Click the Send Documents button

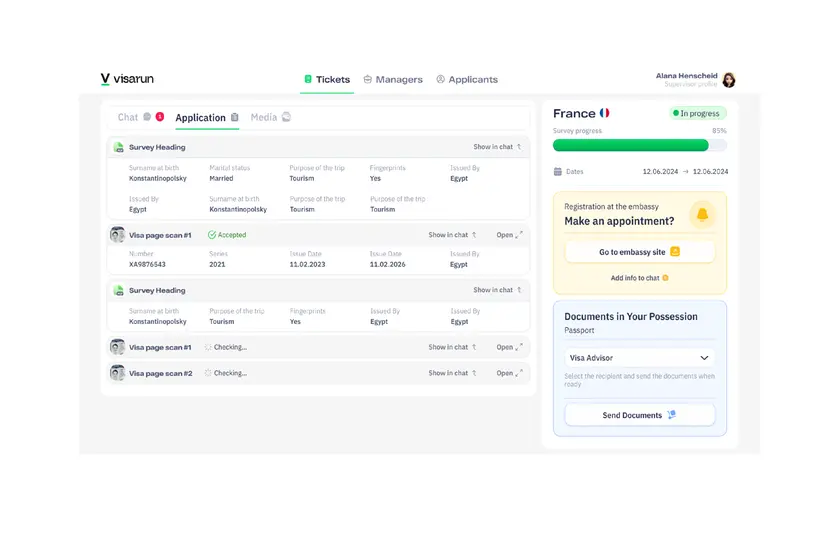coord(640,415)
